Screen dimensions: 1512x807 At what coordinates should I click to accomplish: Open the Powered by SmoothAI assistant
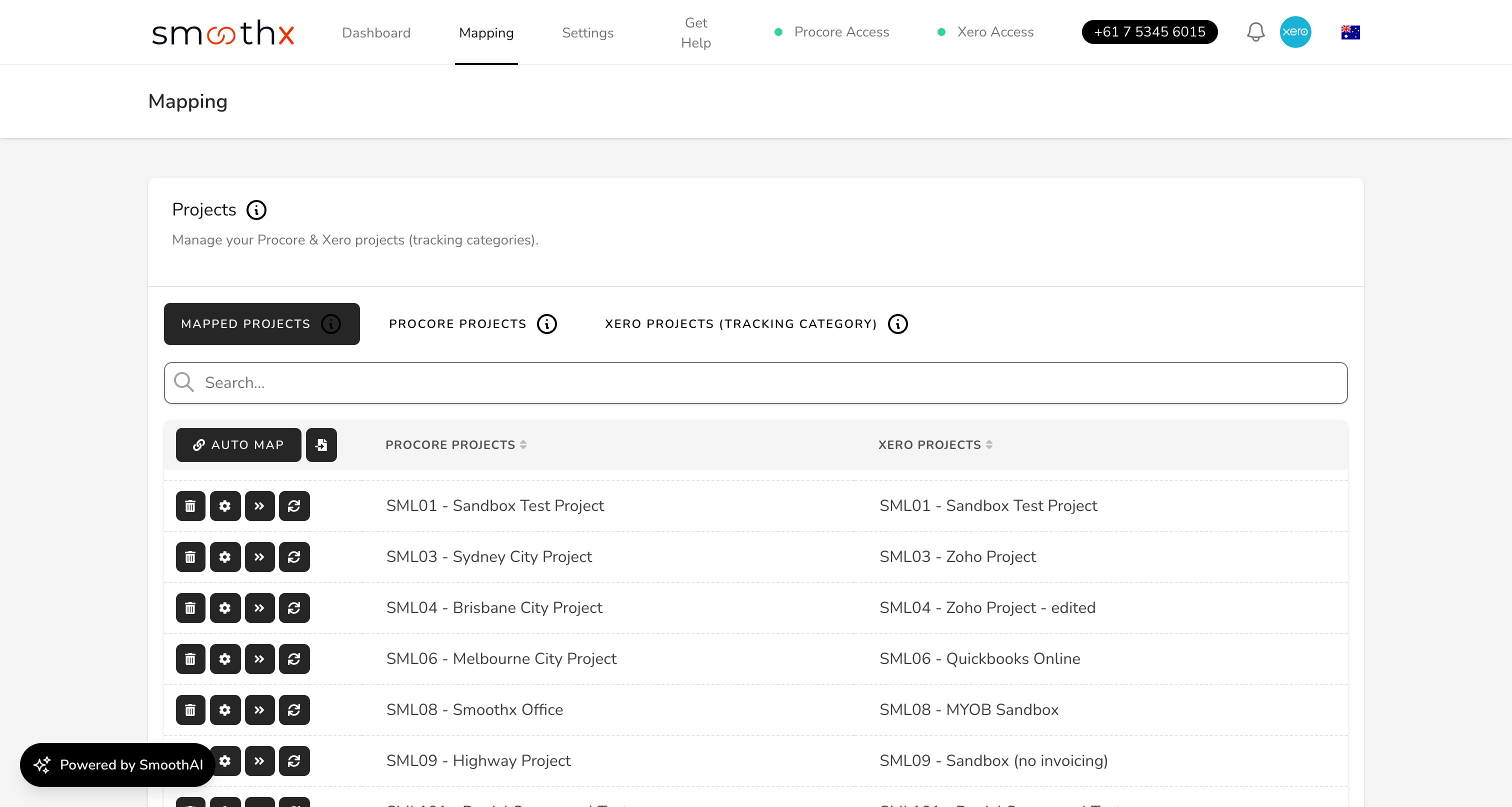118,764
